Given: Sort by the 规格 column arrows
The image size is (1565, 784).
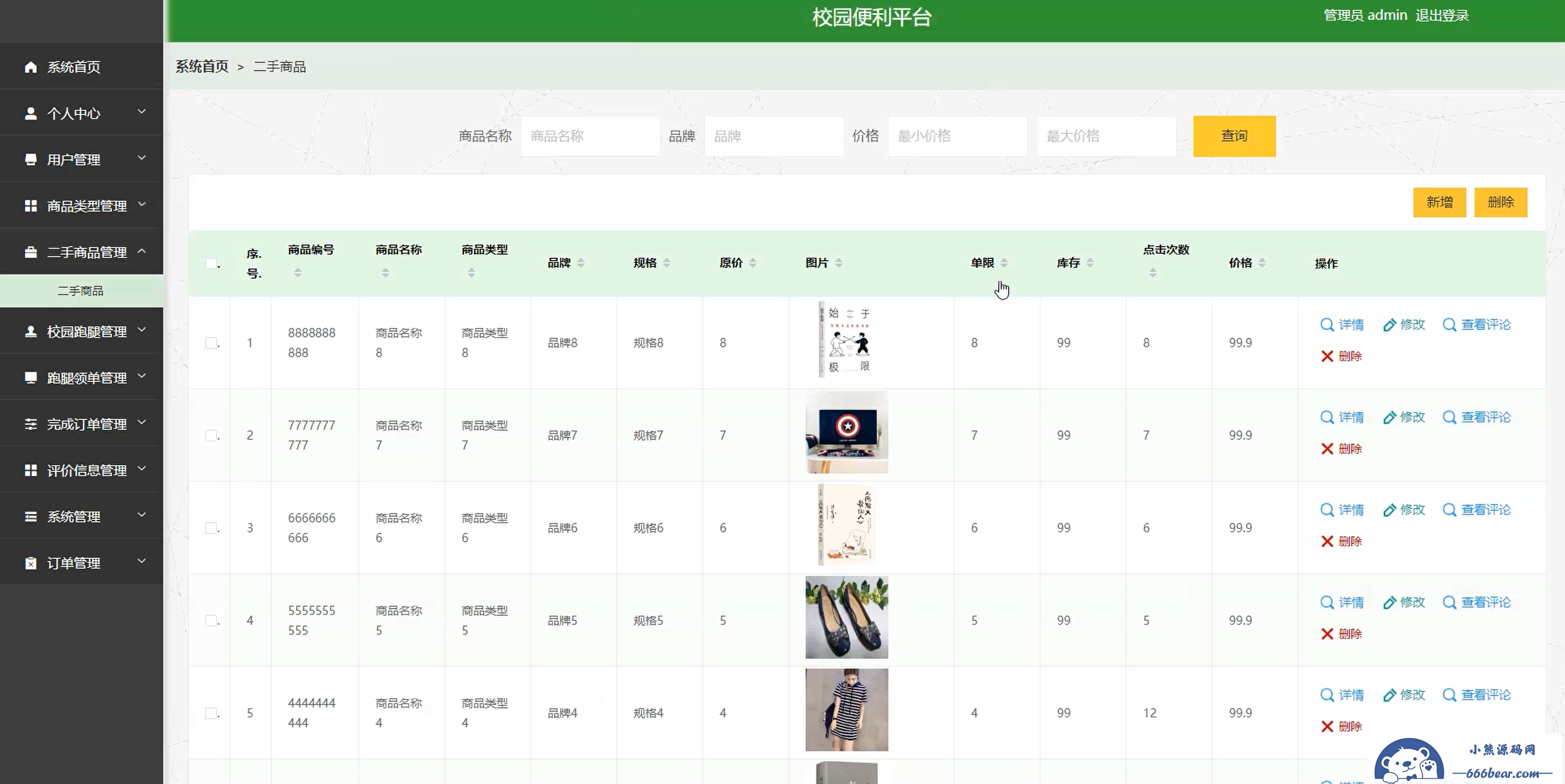Looking at the screenshot, I should tap(667, 263).
